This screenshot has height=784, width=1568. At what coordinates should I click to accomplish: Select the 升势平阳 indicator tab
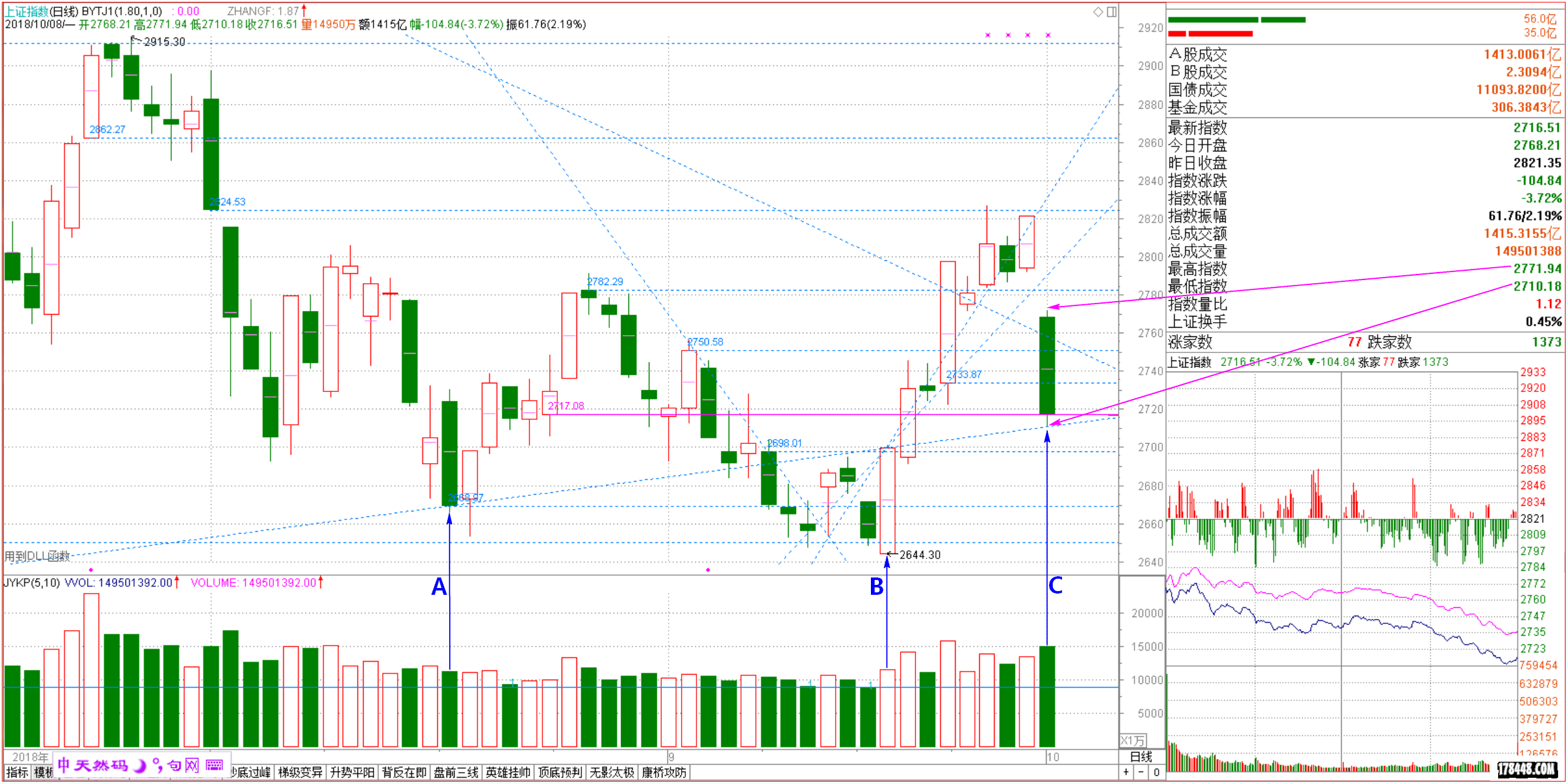click(x=352, y=772)
